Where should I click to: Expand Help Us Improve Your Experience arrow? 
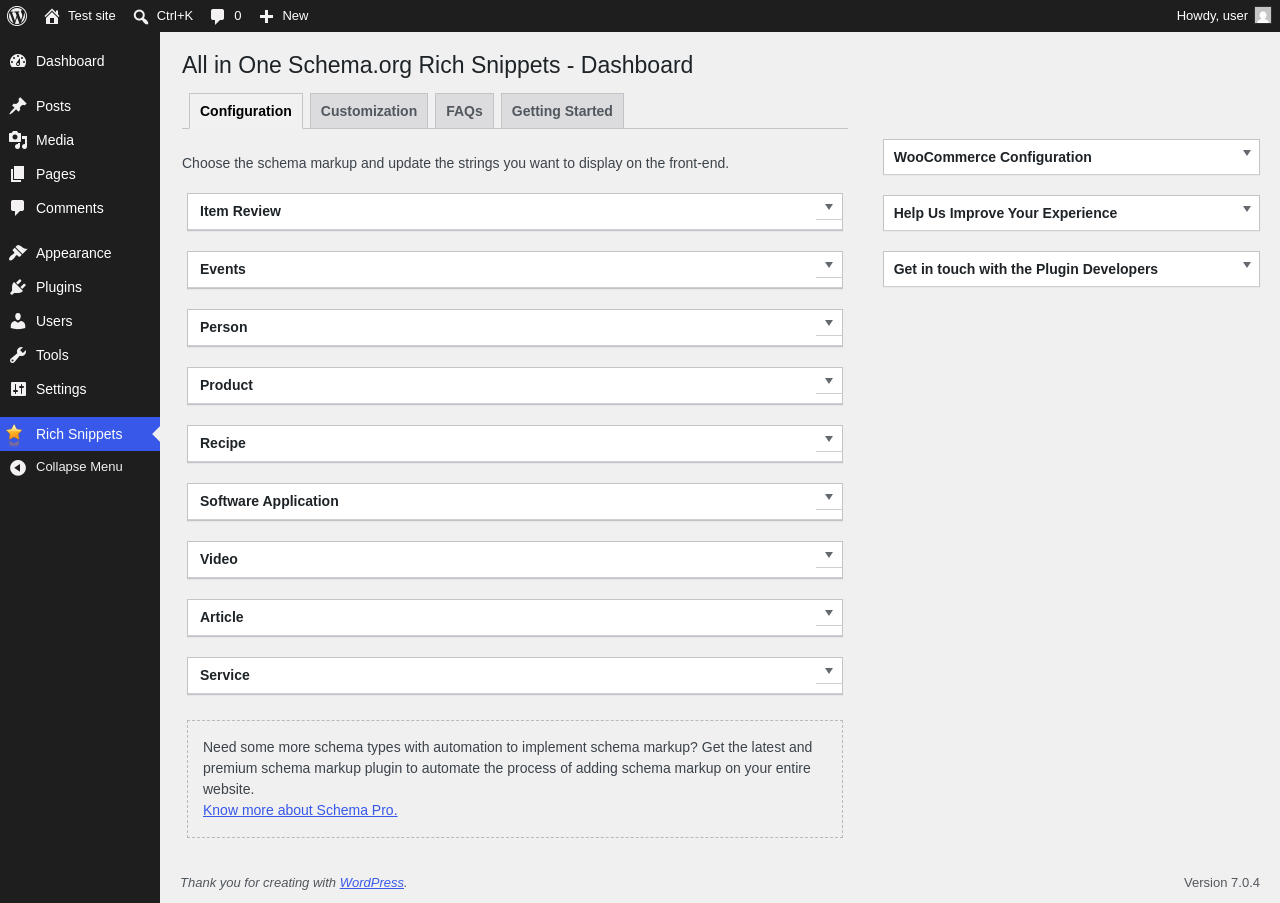[1247, 209]
